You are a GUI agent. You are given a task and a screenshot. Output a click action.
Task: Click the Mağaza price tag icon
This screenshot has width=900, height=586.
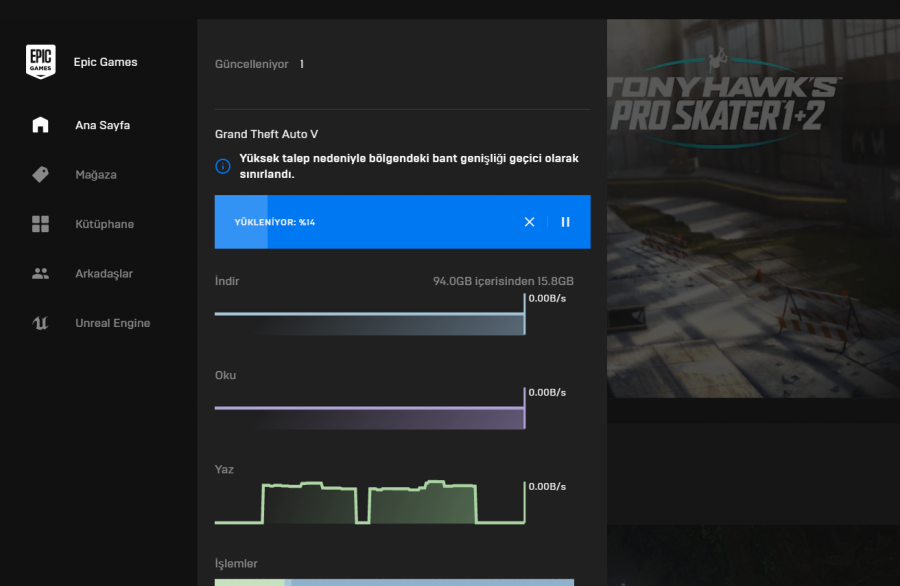point(40,174)
